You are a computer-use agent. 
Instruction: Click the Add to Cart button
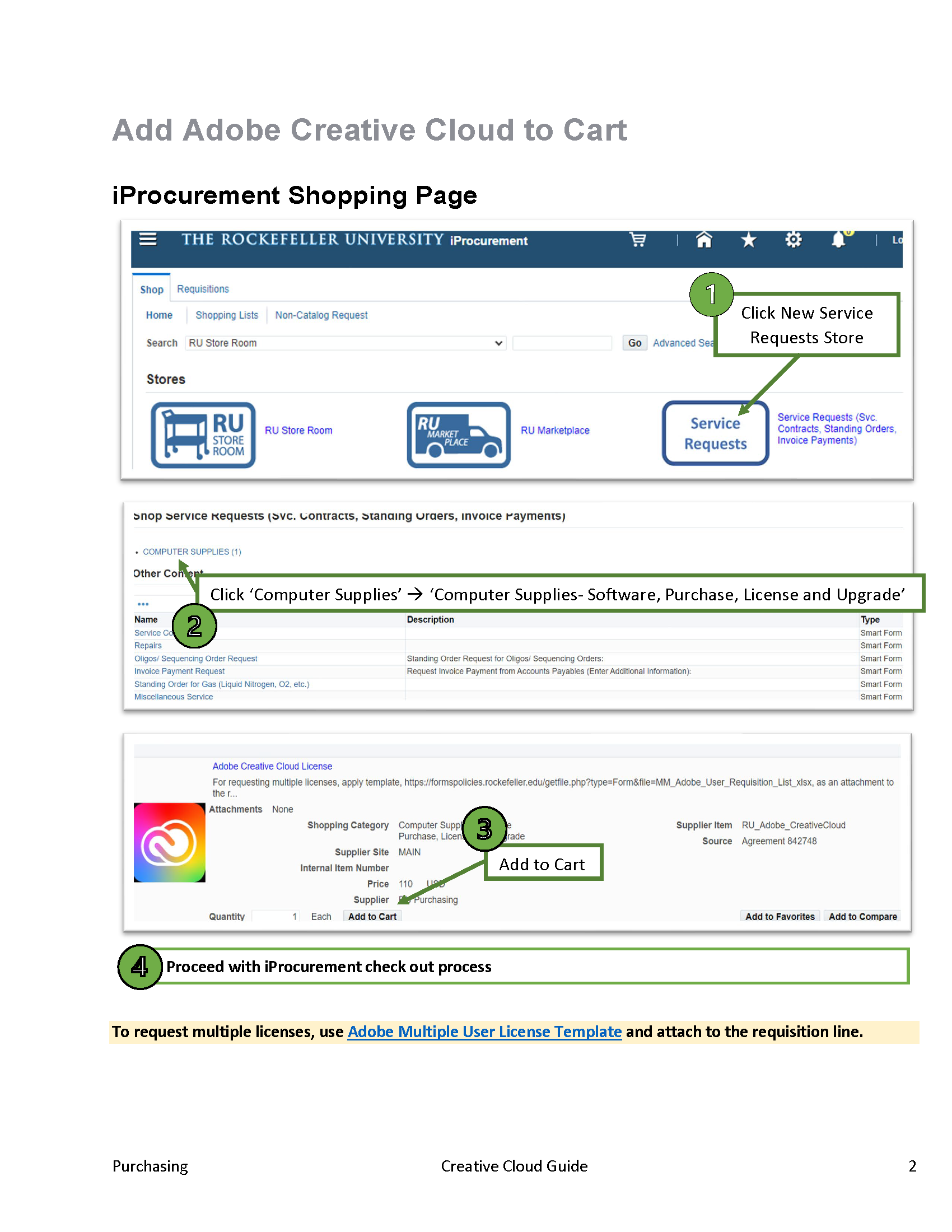coord(372,917)
